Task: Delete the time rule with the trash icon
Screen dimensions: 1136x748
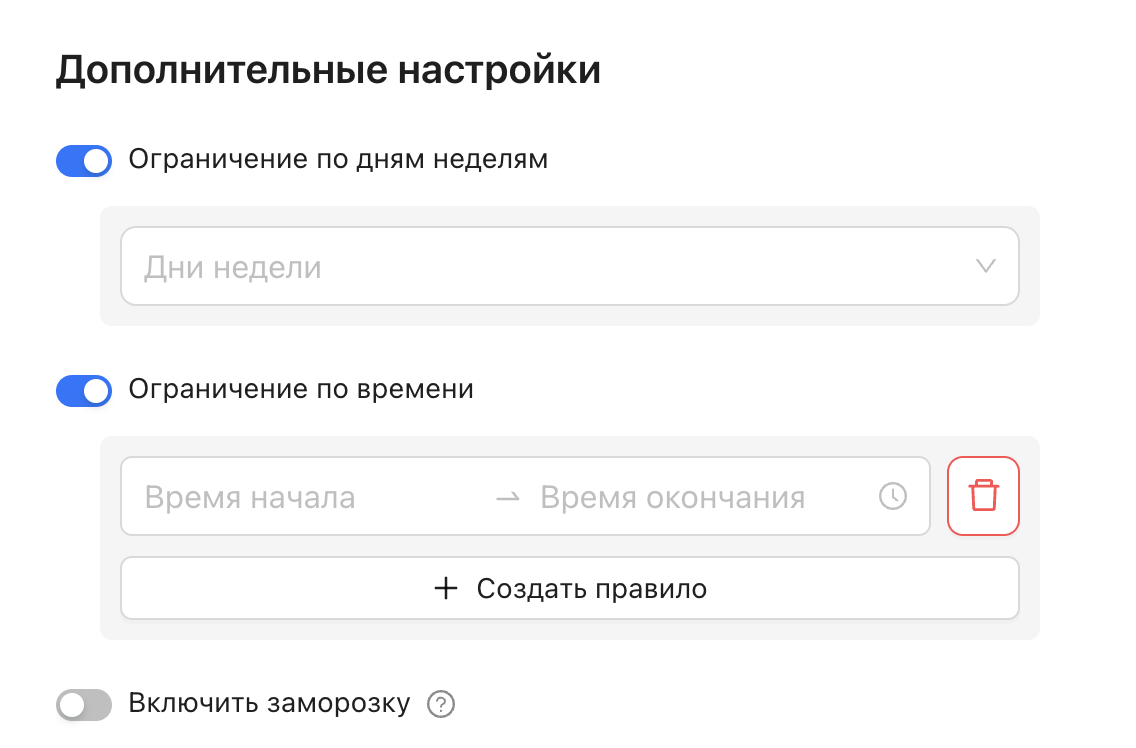Action: [983, 496]
